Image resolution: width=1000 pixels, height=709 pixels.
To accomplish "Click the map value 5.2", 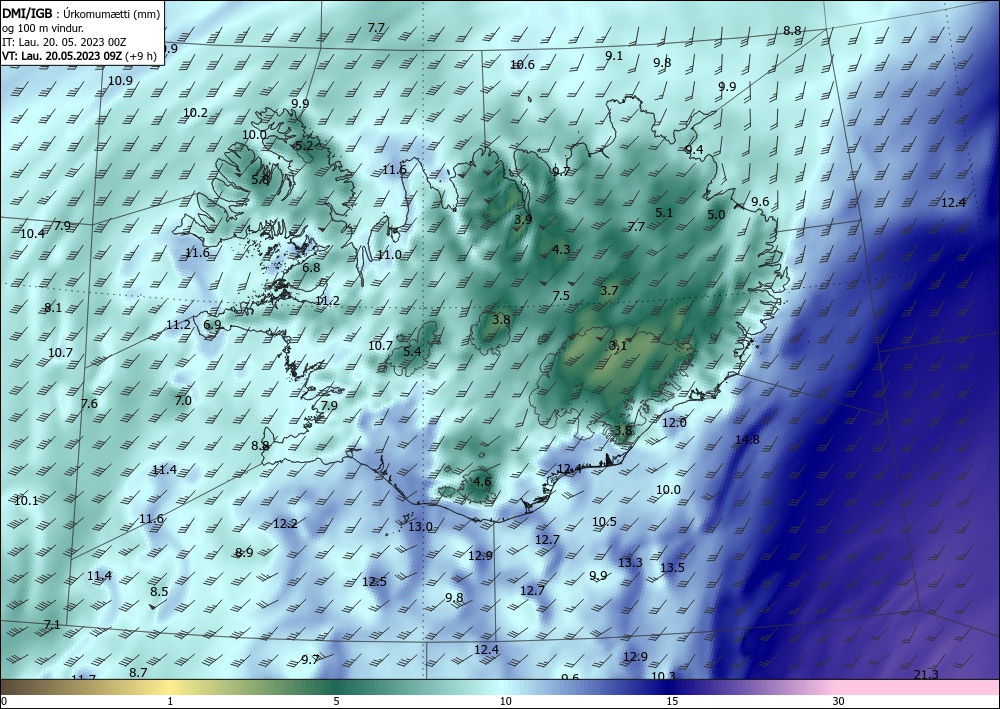I will (x=305, y=145).
